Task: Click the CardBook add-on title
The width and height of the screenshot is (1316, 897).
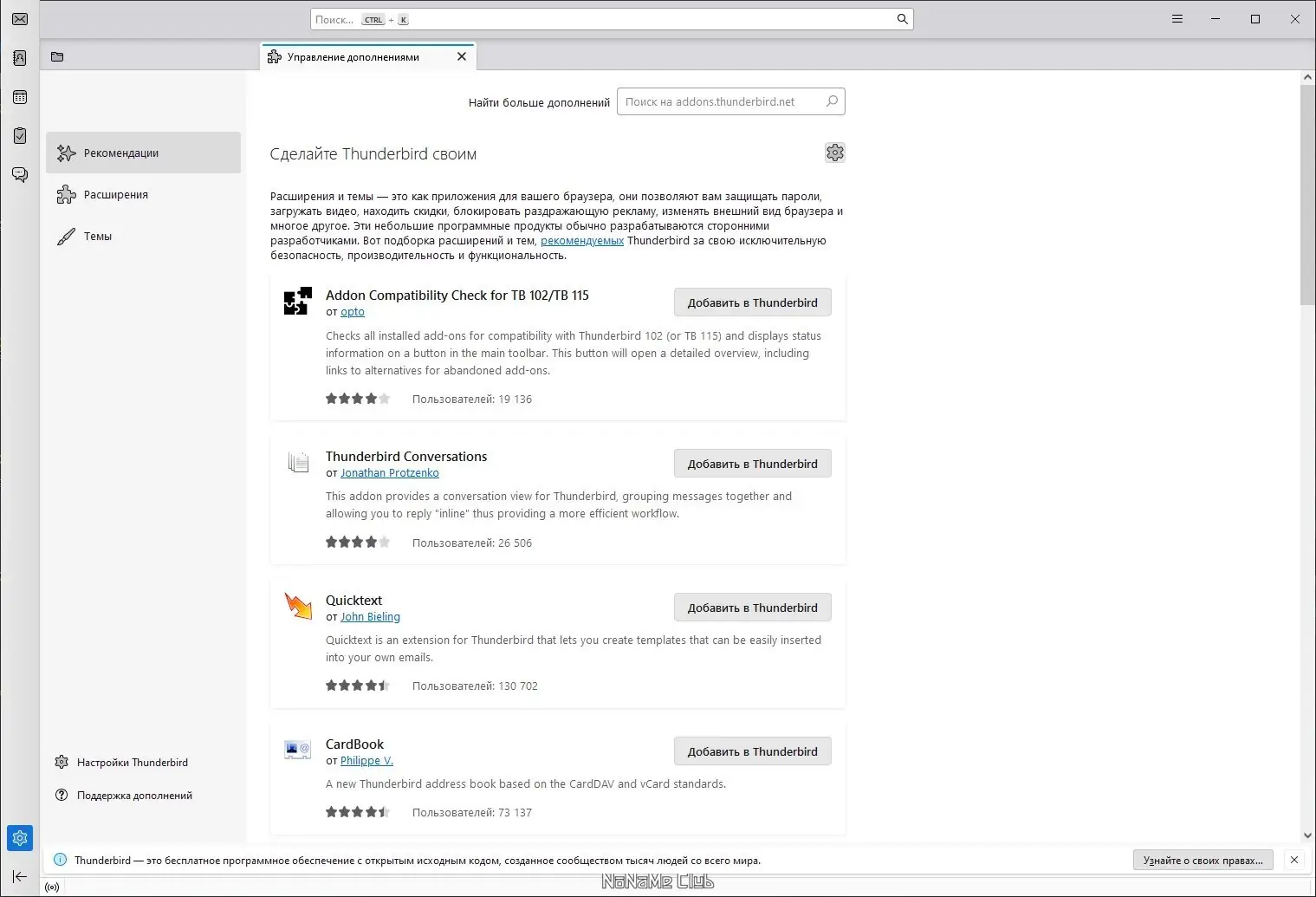Action: coord(354,744)
